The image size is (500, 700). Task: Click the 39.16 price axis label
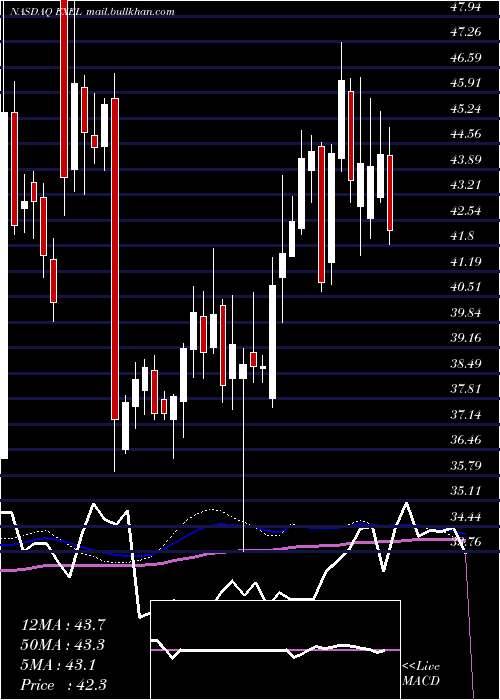pos(466,338)
